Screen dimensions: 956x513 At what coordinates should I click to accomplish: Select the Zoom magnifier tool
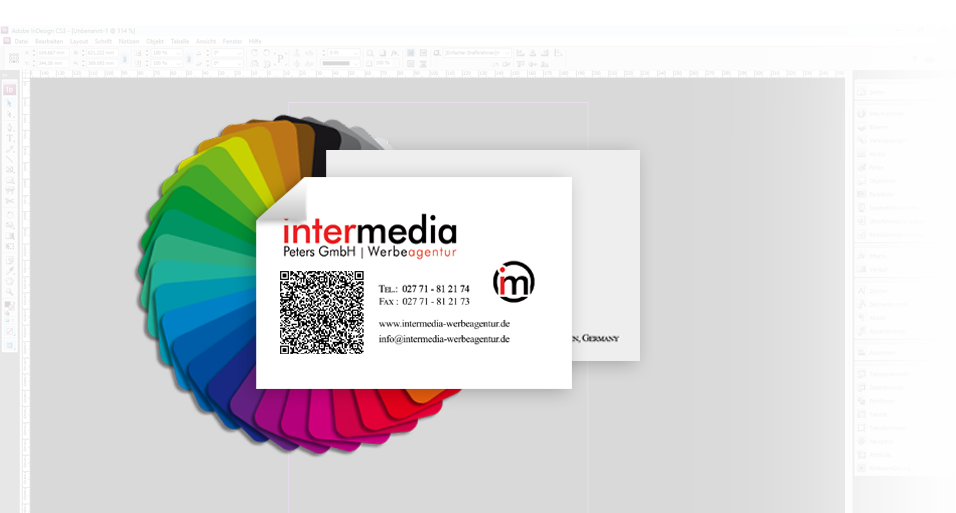[10, 292]
